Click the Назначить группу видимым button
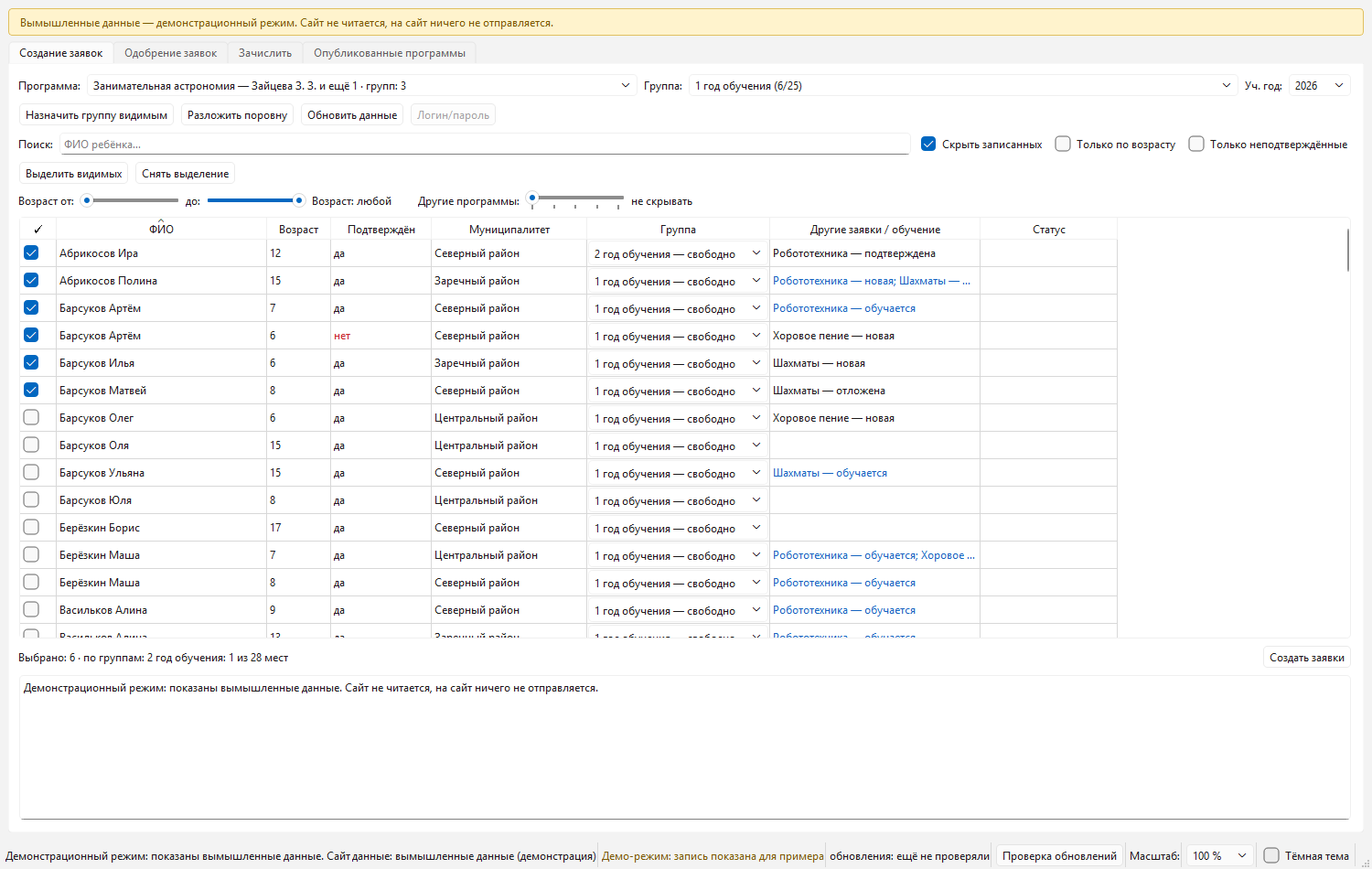 tap(97, 115)
